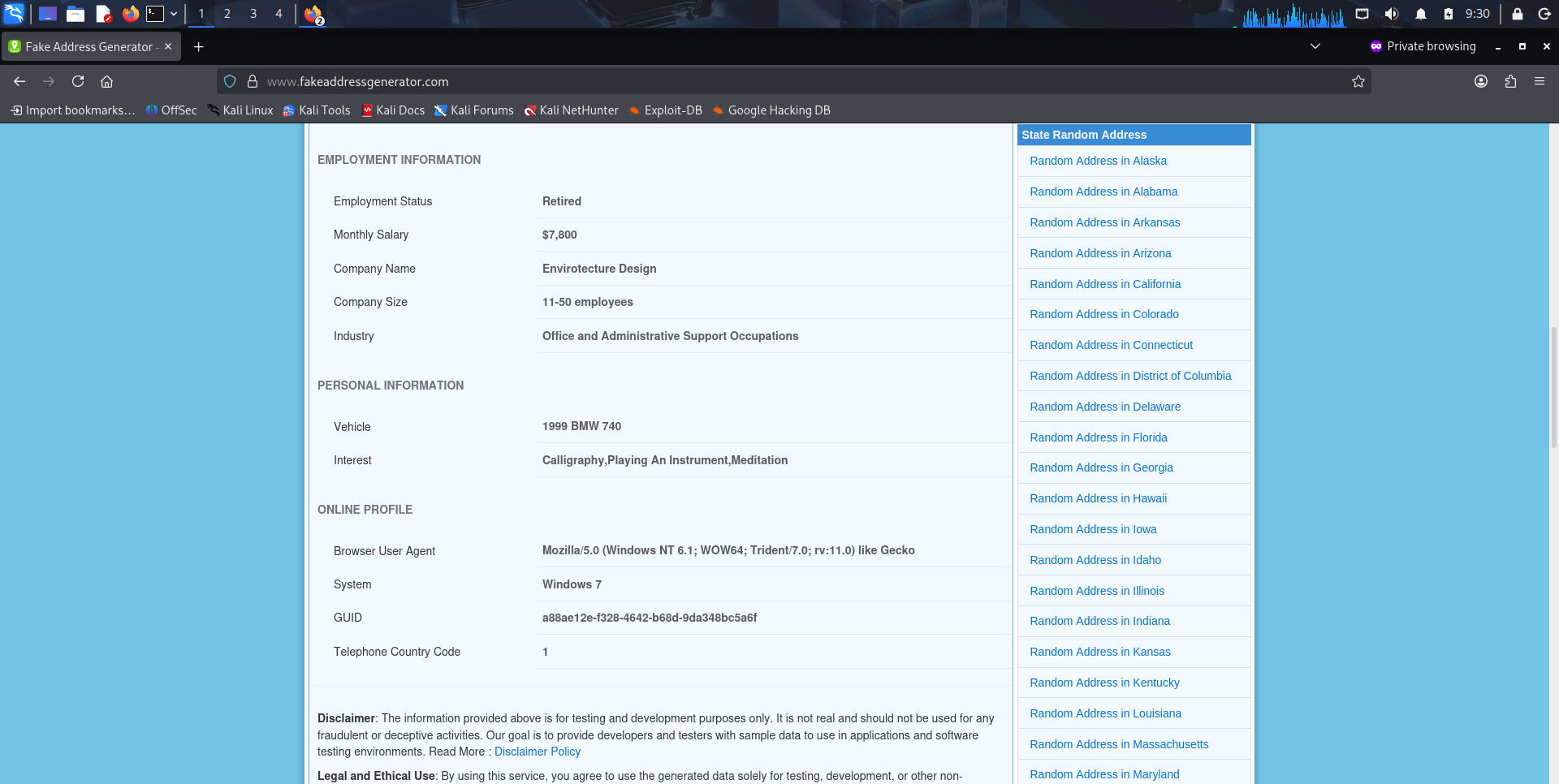Open Random Address in Hawaii

point(1098,498)
